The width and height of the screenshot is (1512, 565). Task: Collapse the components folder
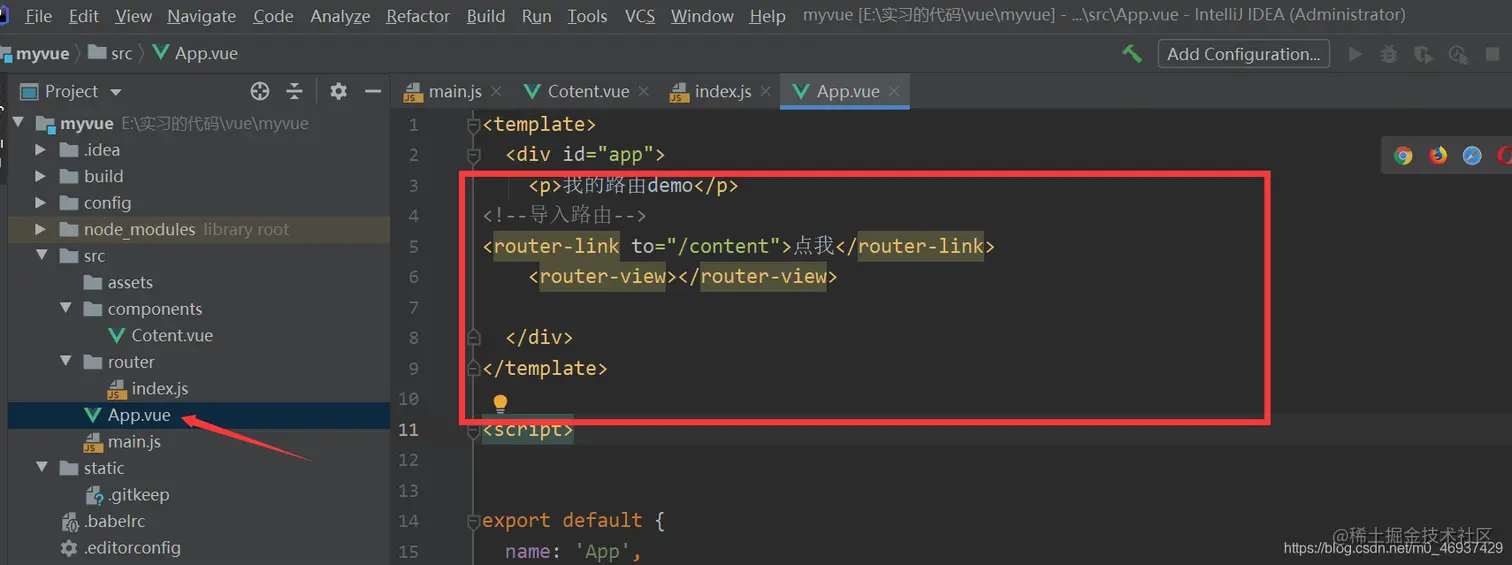pyautogui.click(x=66, y=309)
